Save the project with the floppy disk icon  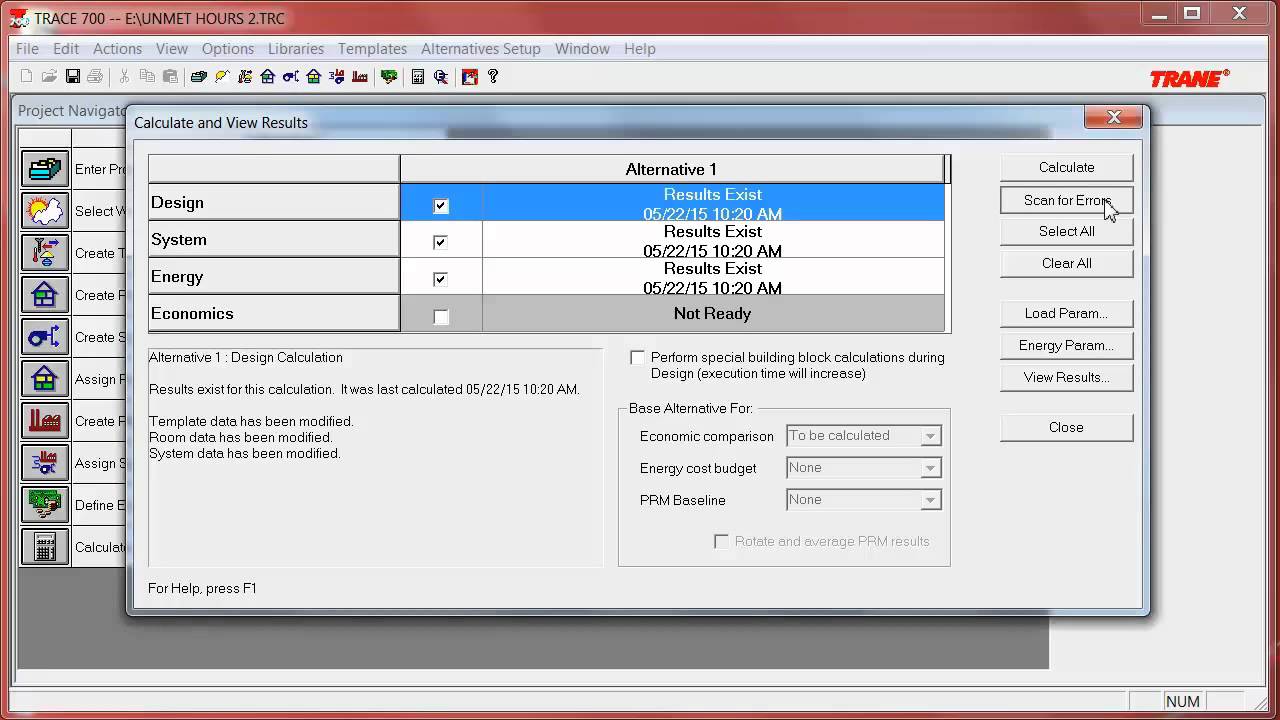(73, 76)
